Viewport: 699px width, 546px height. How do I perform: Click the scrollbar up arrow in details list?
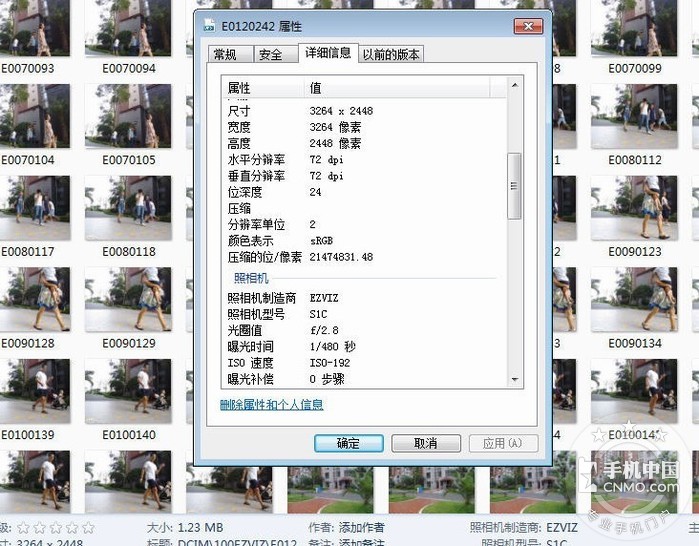click(515, 87)
